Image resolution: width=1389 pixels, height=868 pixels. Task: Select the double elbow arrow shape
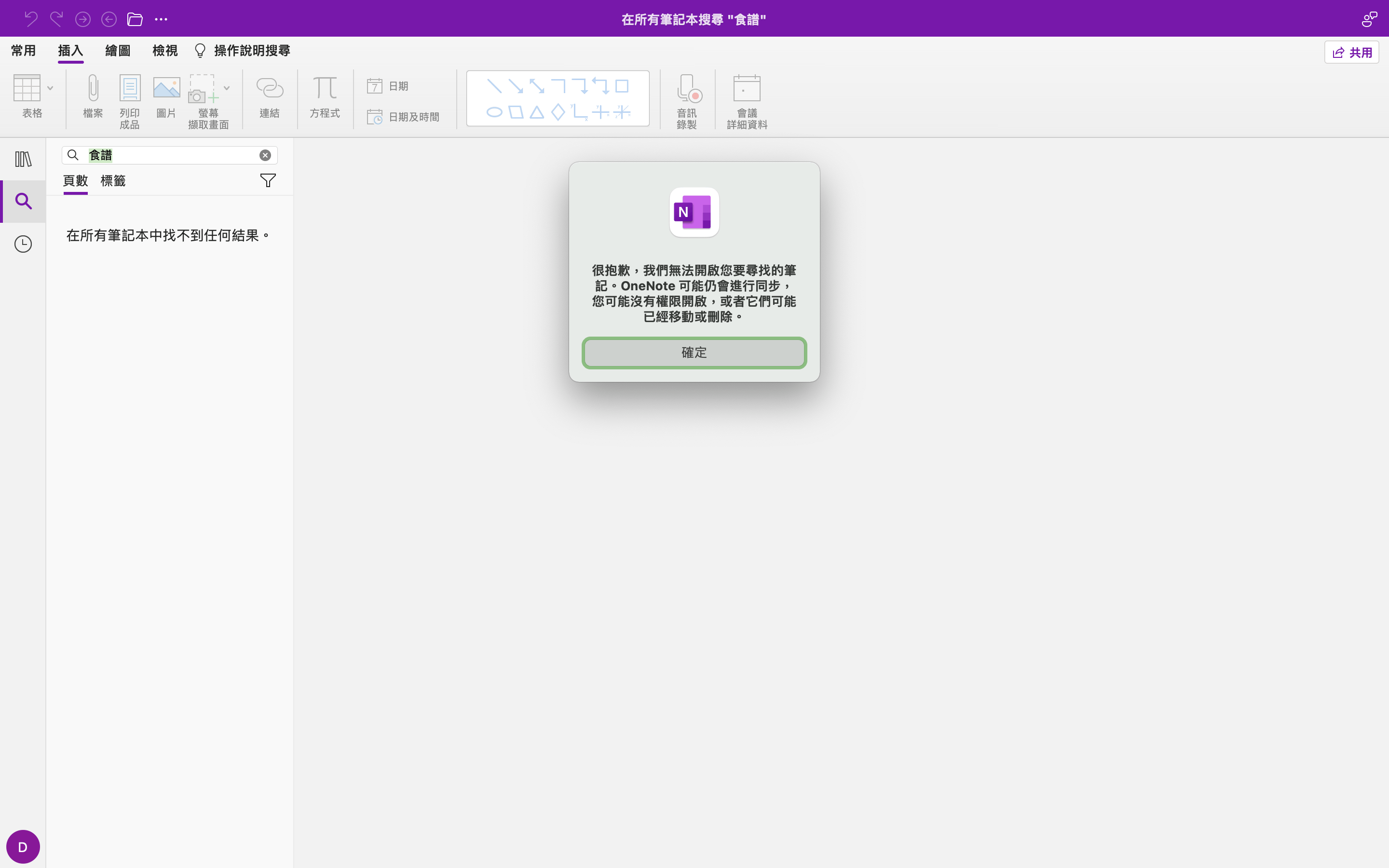click(x=600, y=86)
